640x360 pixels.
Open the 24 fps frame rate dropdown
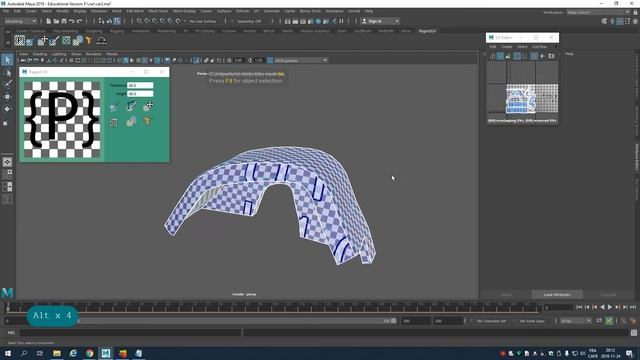[576, 321]
